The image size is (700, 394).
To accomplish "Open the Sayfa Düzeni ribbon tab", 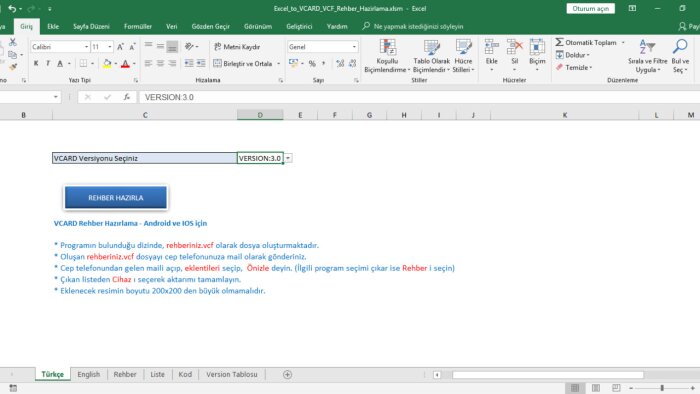I will tap(91, 27).
